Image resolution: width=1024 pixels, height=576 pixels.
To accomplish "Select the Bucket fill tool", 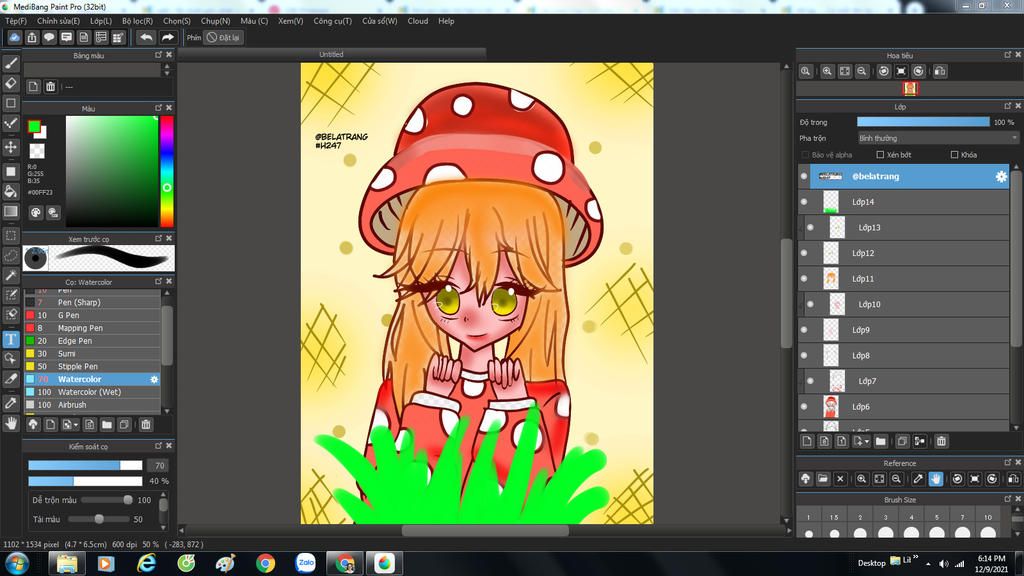I will click(x=11, y=191).
